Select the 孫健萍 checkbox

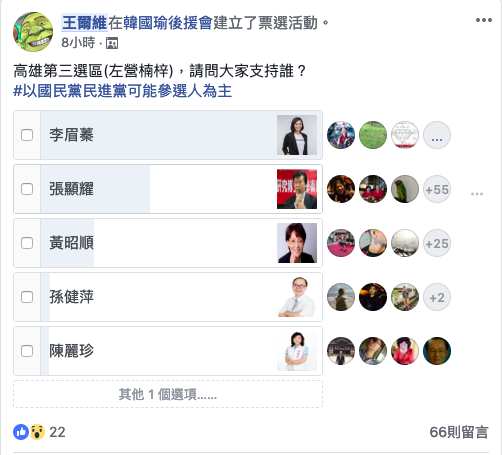click(27, 297)
